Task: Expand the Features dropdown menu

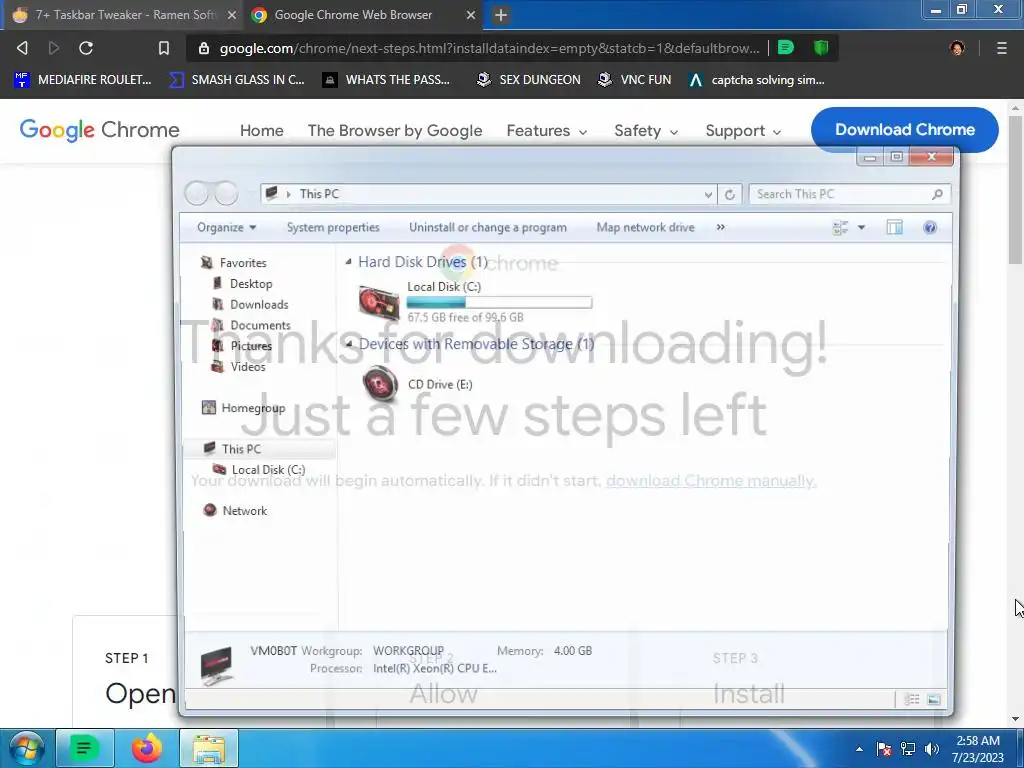Action: tap(547, 131)
